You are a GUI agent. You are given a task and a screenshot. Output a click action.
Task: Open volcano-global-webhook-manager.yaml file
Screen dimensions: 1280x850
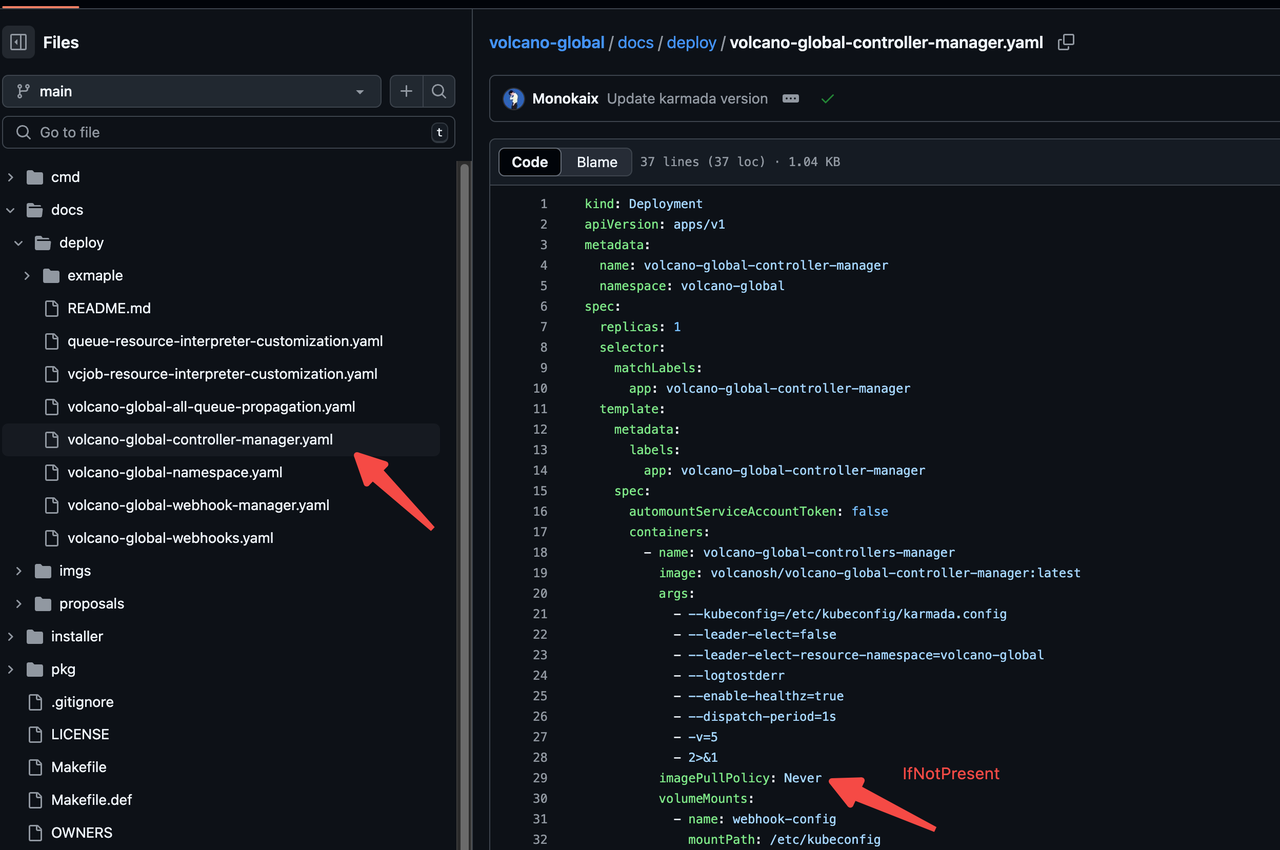point(198,505)
